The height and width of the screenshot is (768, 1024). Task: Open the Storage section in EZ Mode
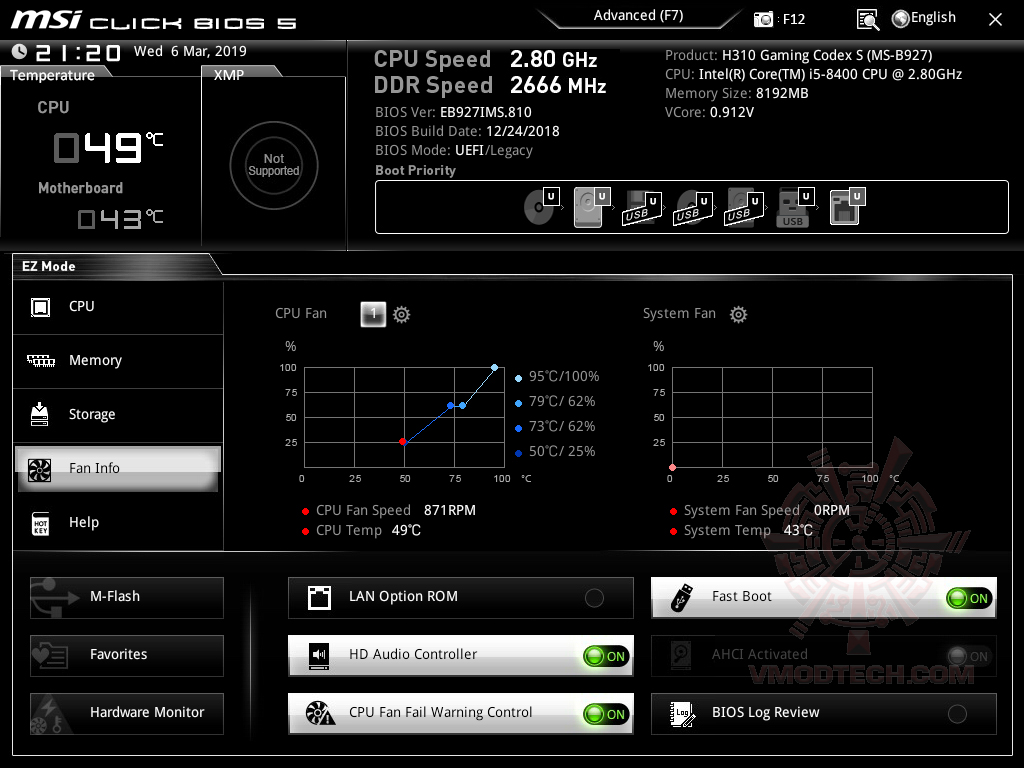[x=118, y=415]
